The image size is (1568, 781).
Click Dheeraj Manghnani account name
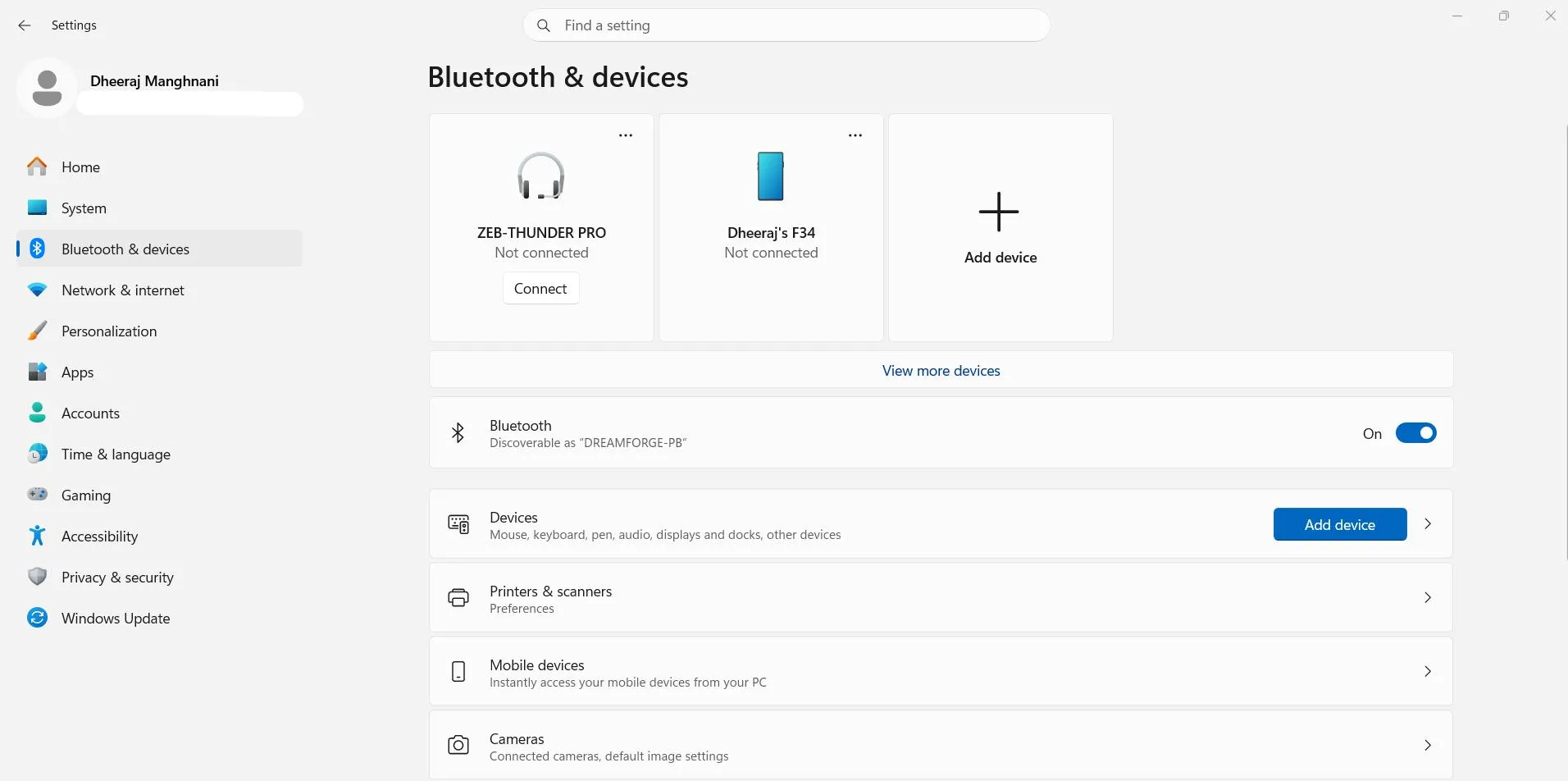coord(154,81)
